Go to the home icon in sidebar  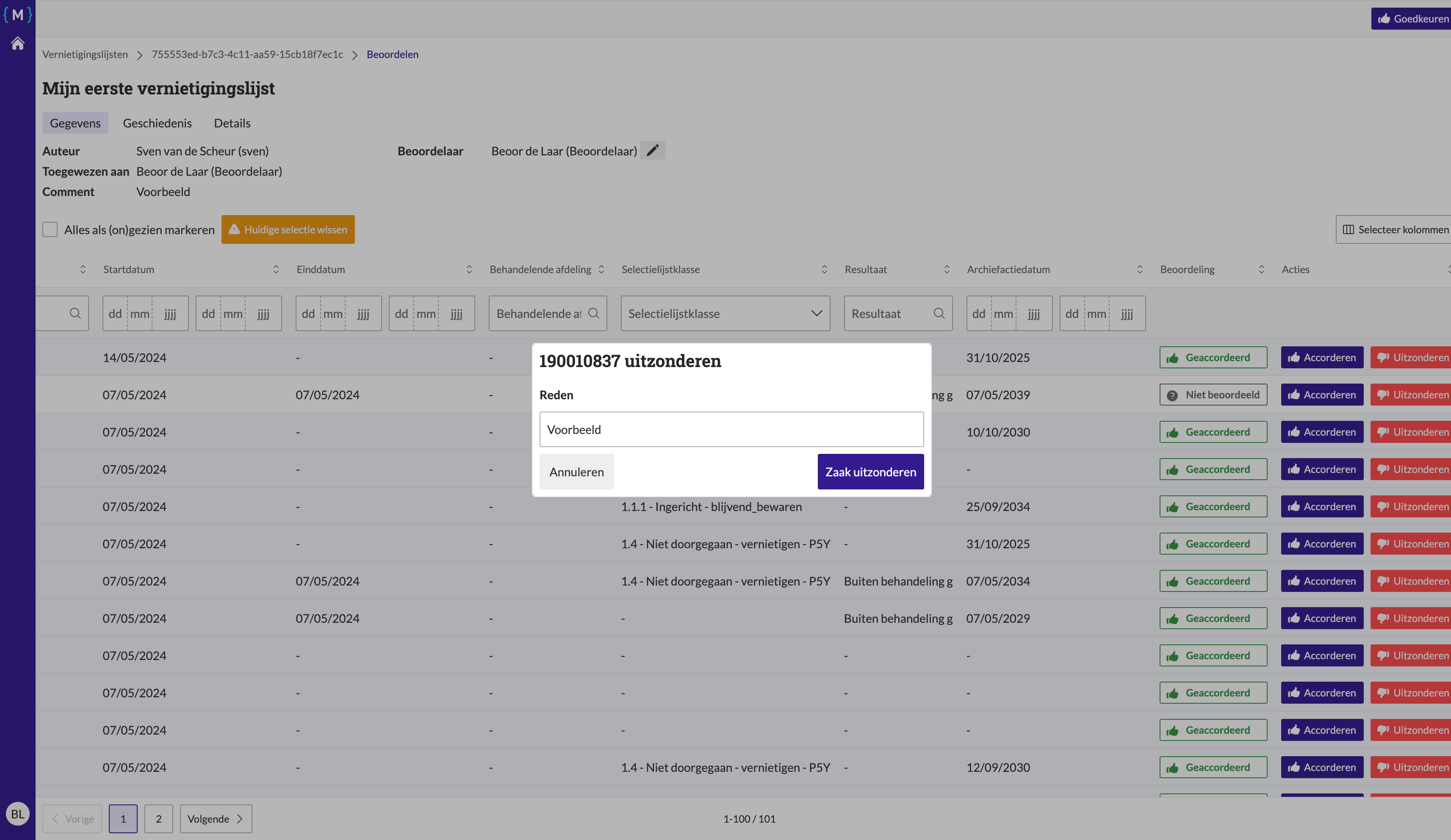click(18, 44)
